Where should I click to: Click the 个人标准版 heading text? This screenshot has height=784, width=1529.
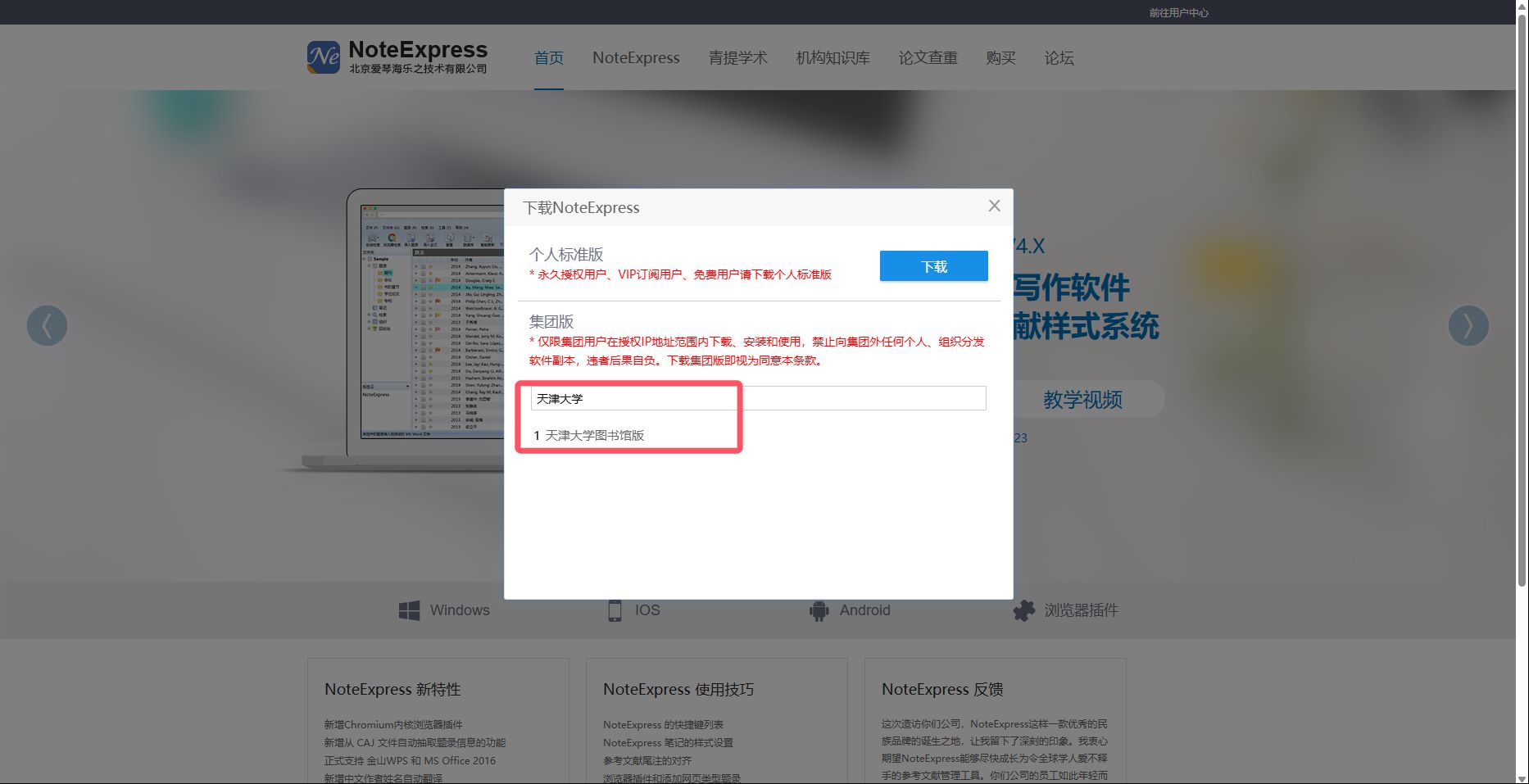pos(566,255)
